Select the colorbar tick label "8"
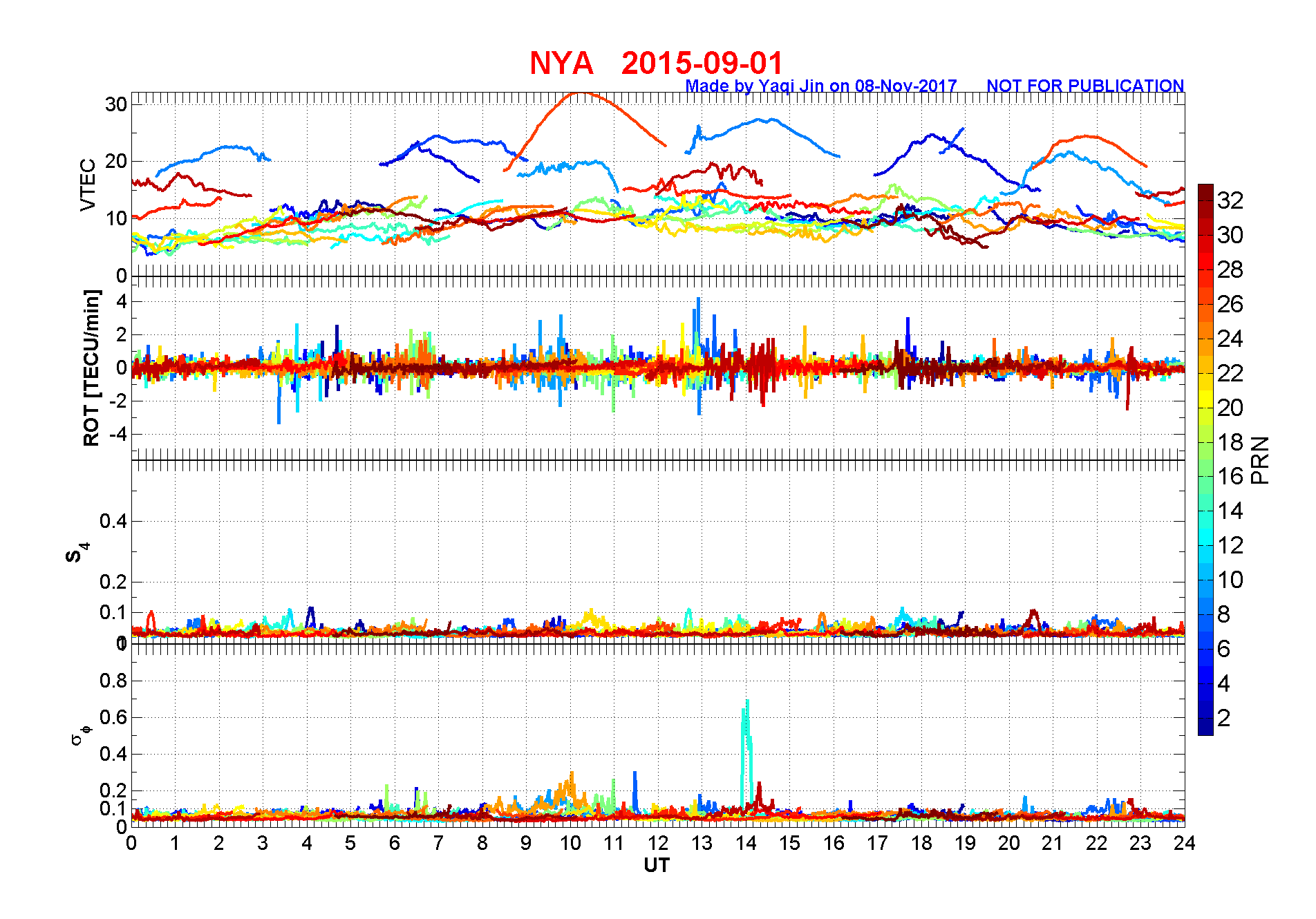Screen dimensions: 1316x919 pyautogui.click(x=1224, y=614)
